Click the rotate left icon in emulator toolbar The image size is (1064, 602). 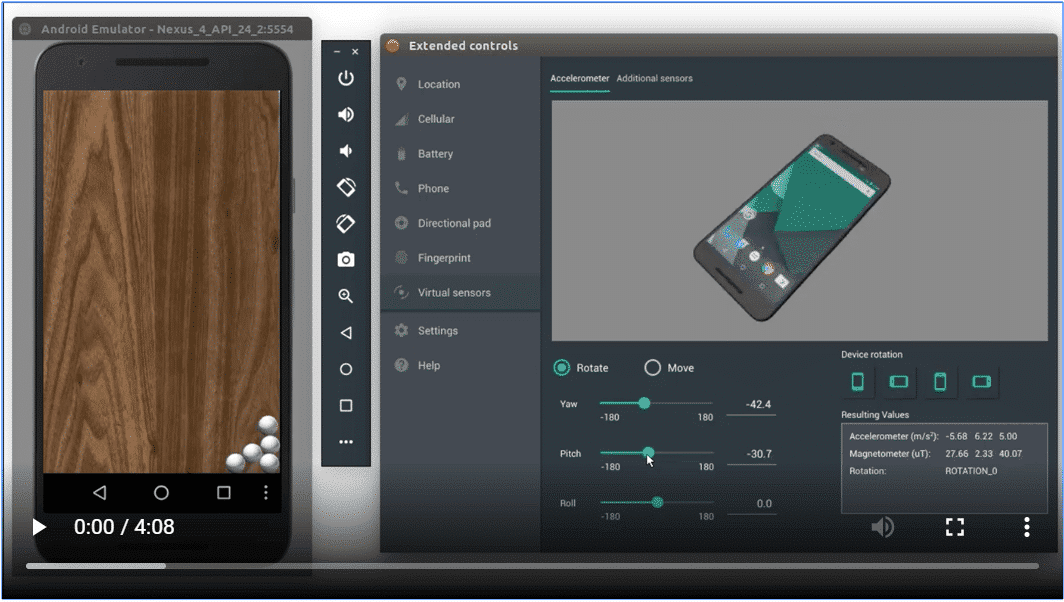(346, 187)
